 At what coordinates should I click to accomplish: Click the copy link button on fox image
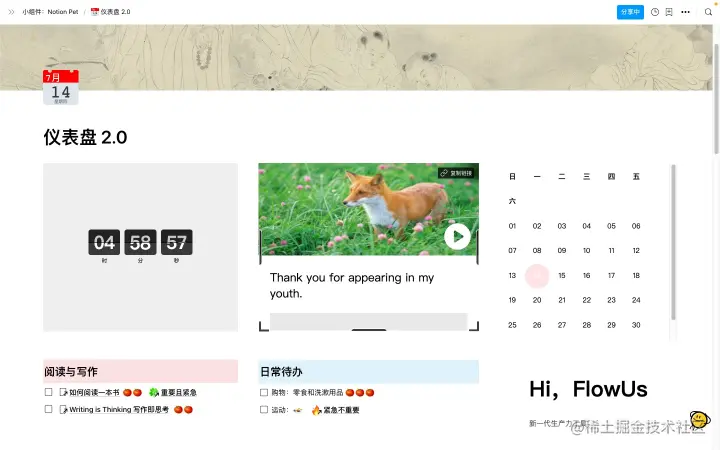(457, 173)
